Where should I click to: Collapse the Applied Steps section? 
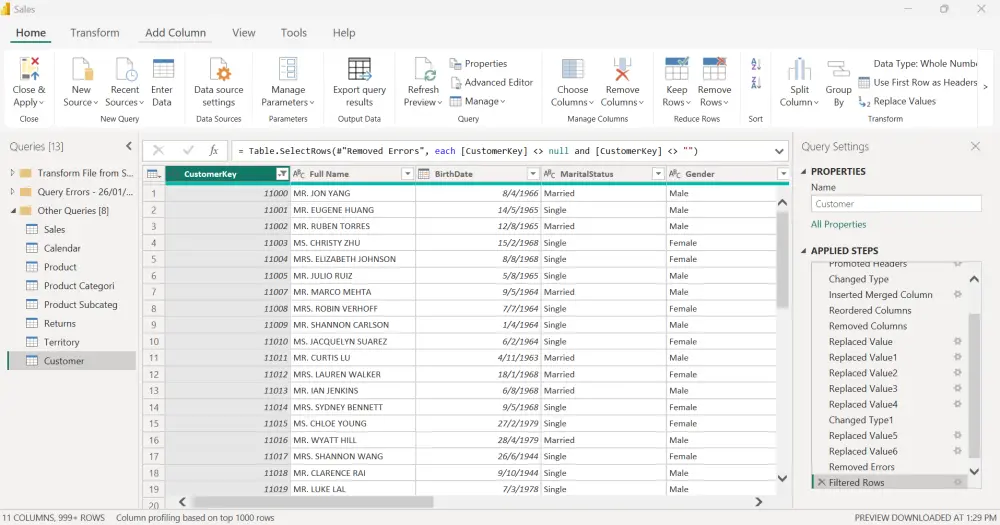point(803,250)
